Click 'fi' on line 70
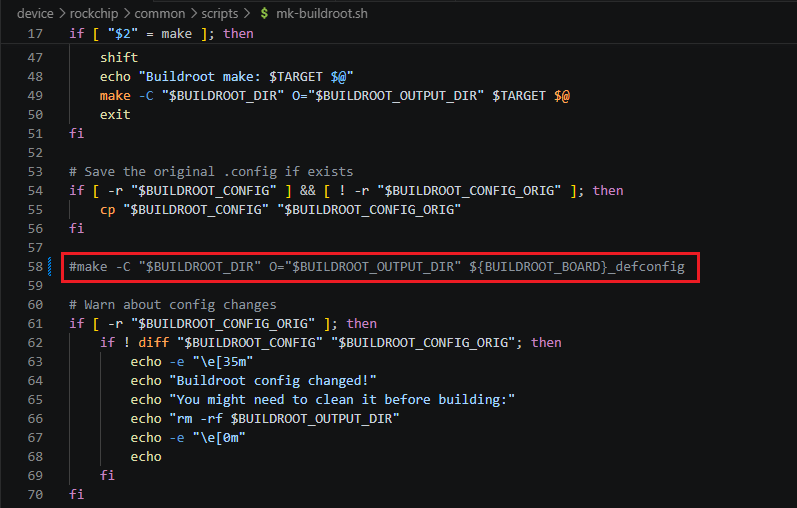 (76, 494)
